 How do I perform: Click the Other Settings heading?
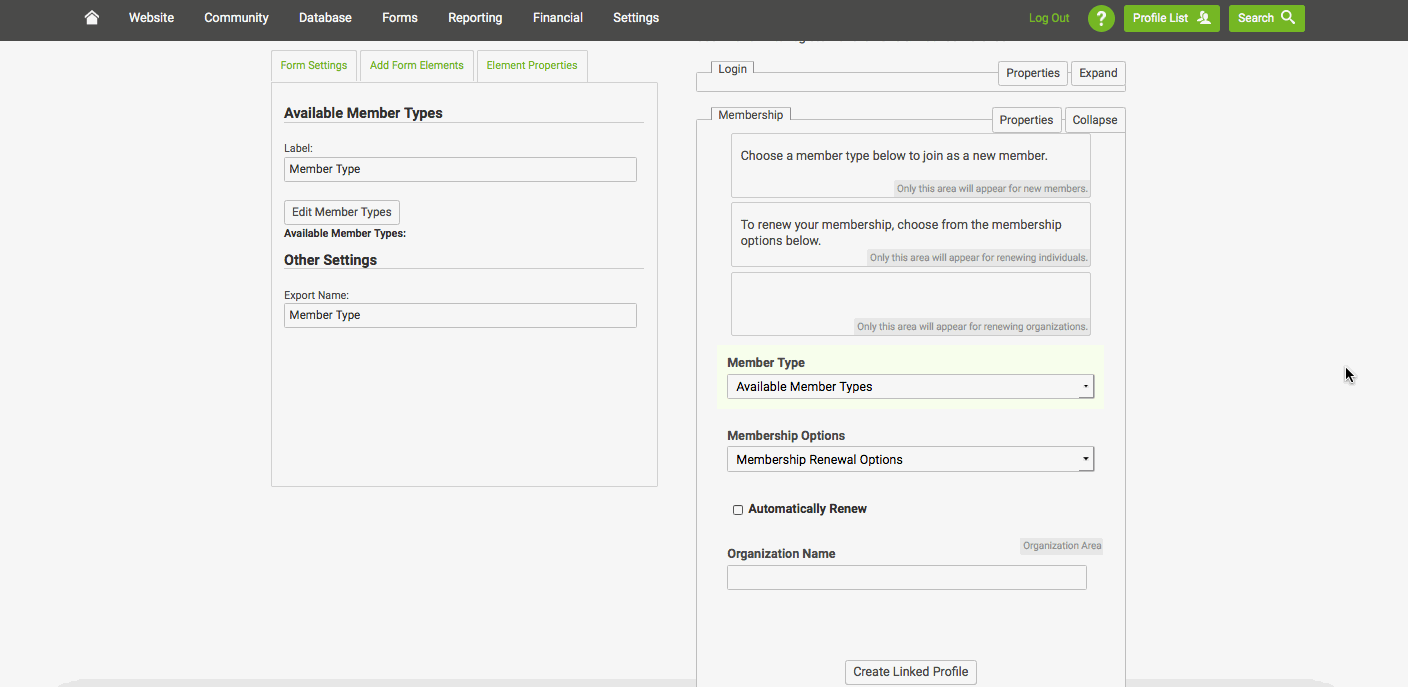(x=331, y=260)
